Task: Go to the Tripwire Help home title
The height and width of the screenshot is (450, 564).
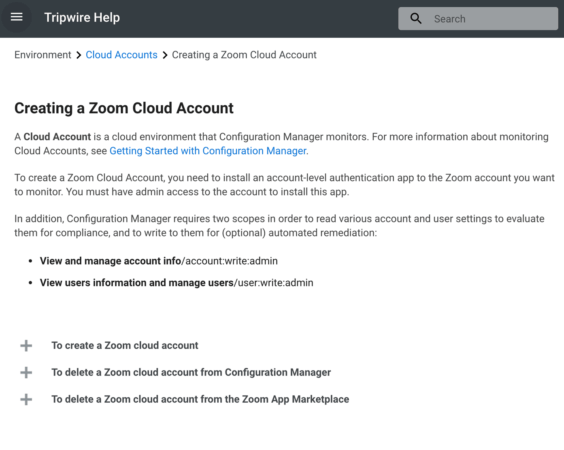Action: tap(82, 17)
